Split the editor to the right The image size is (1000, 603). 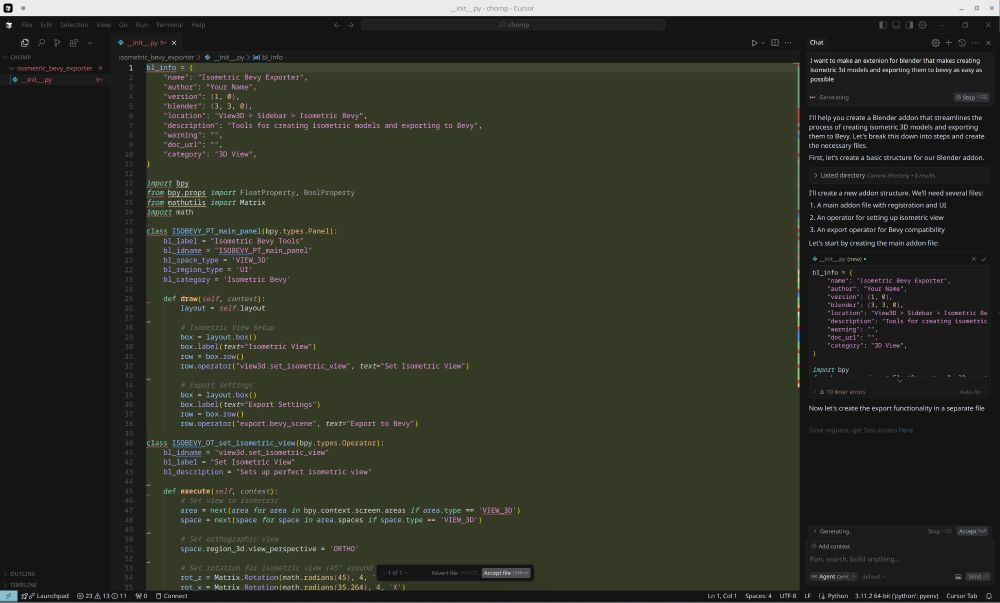tap(775, 43)
